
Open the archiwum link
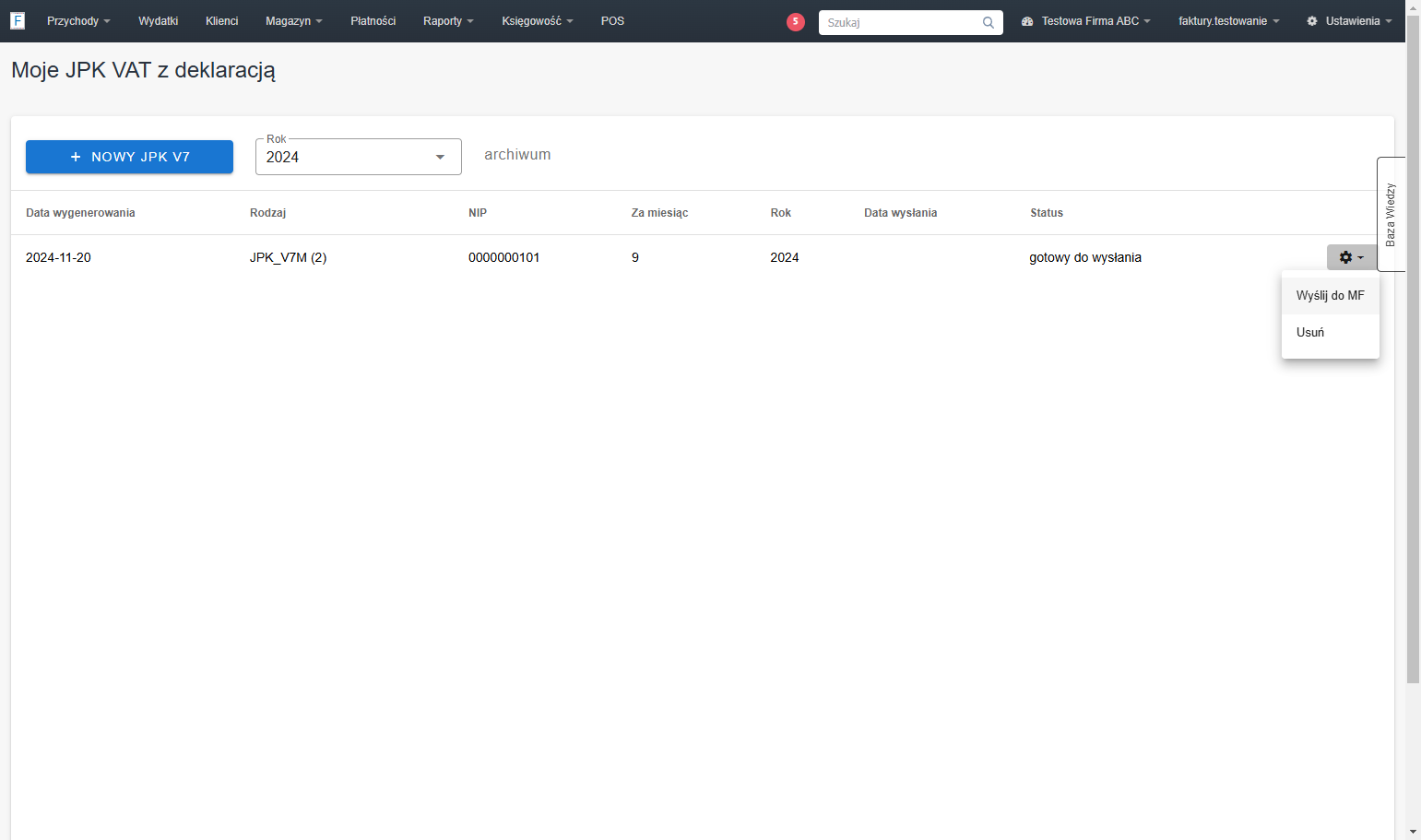[x=517, y=155]
